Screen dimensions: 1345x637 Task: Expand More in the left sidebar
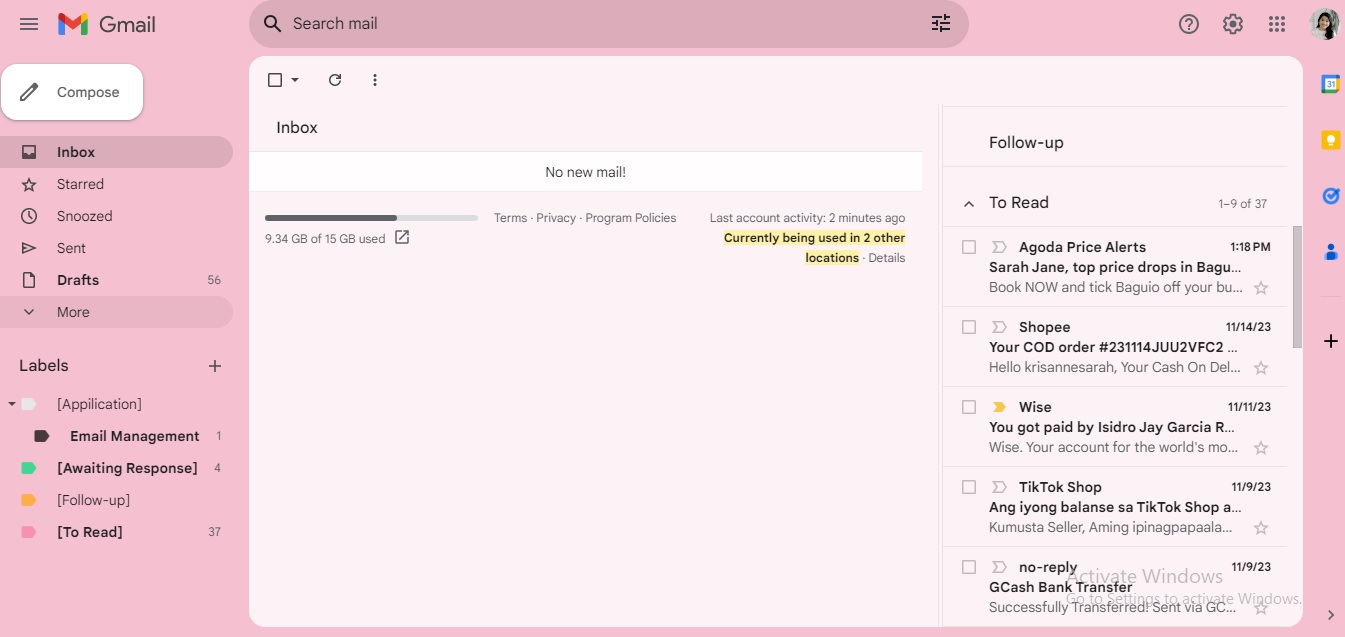tap(116, 312)
